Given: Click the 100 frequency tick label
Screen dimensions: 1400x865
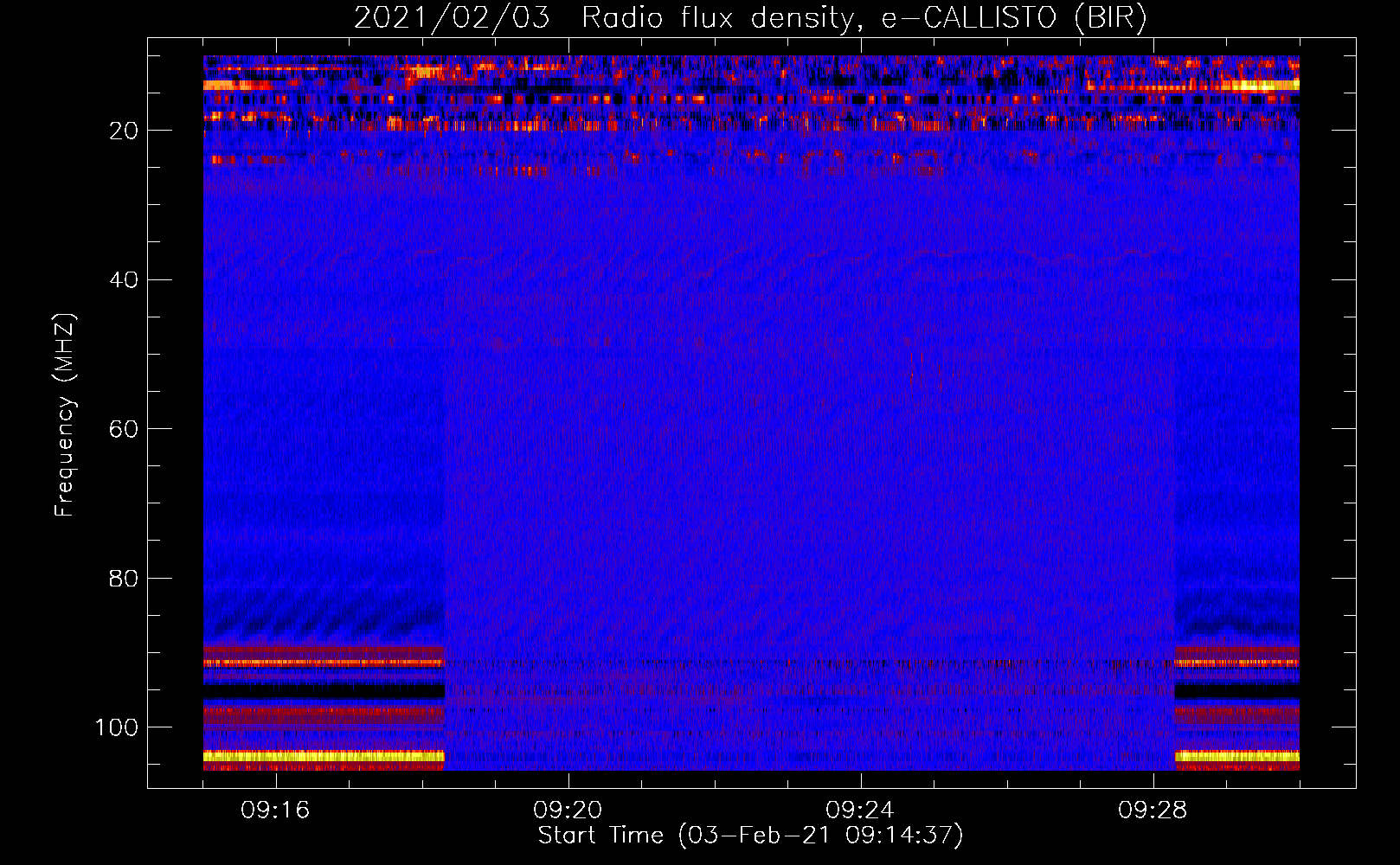Looking at the screenshot, I should click(x=117, y=727).
